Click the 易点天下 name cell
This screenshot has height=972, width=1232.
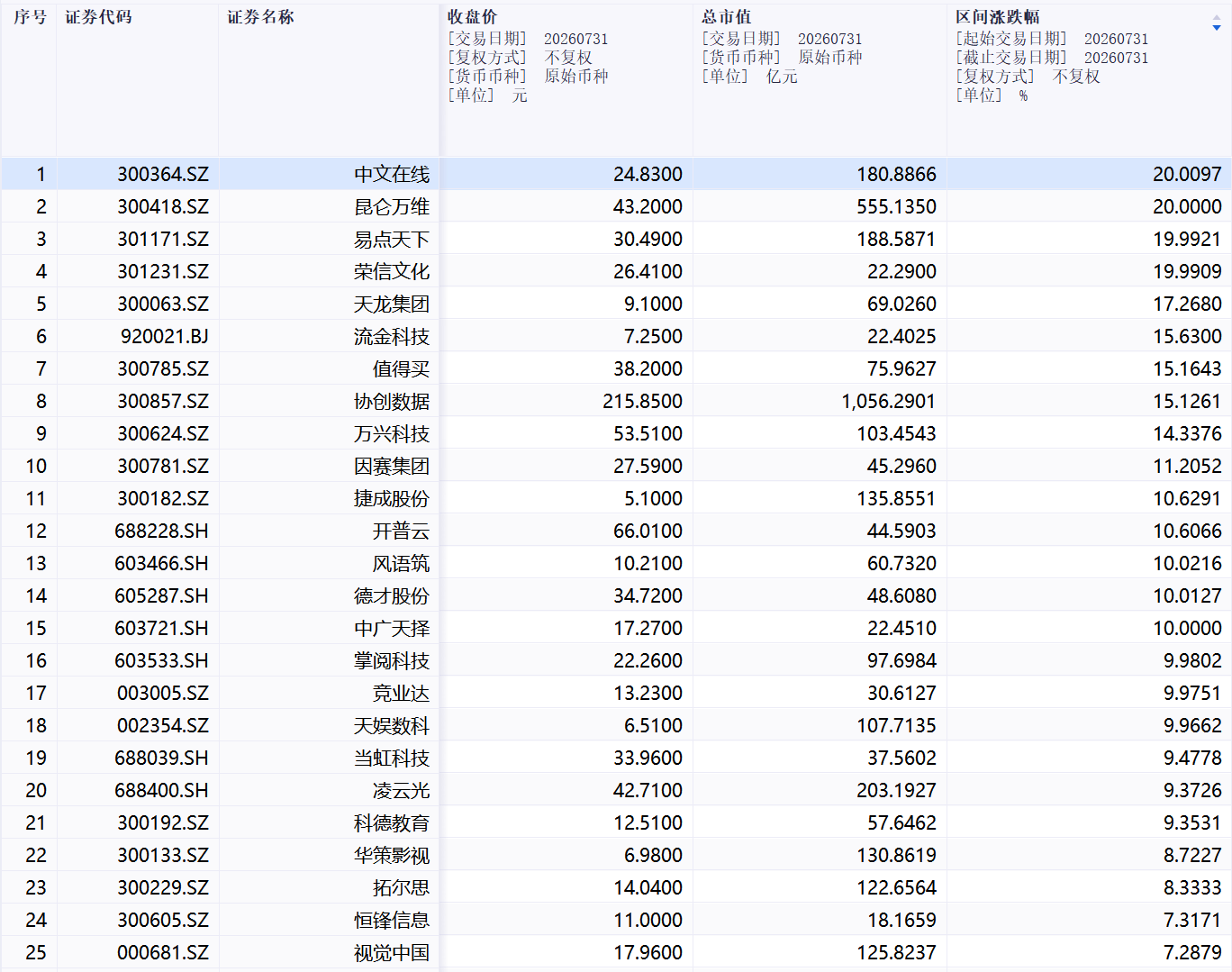coord(392,239)
